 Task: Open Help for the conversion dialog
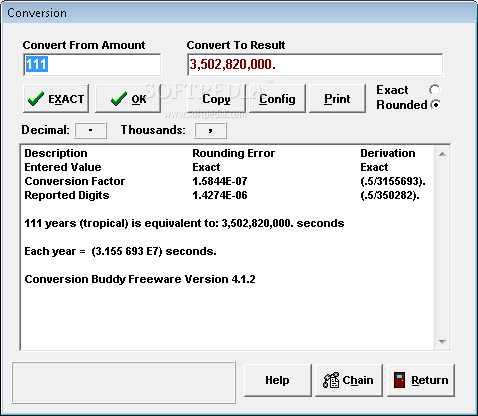click(x=277, y=380)
